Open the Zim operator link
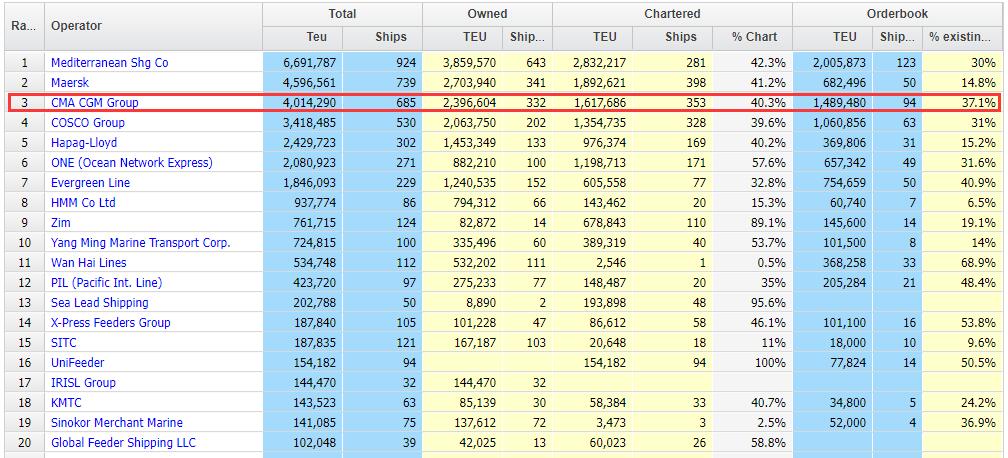This screenshot has width=1008, height=458. pyautogui.click(x=61, y=223)
